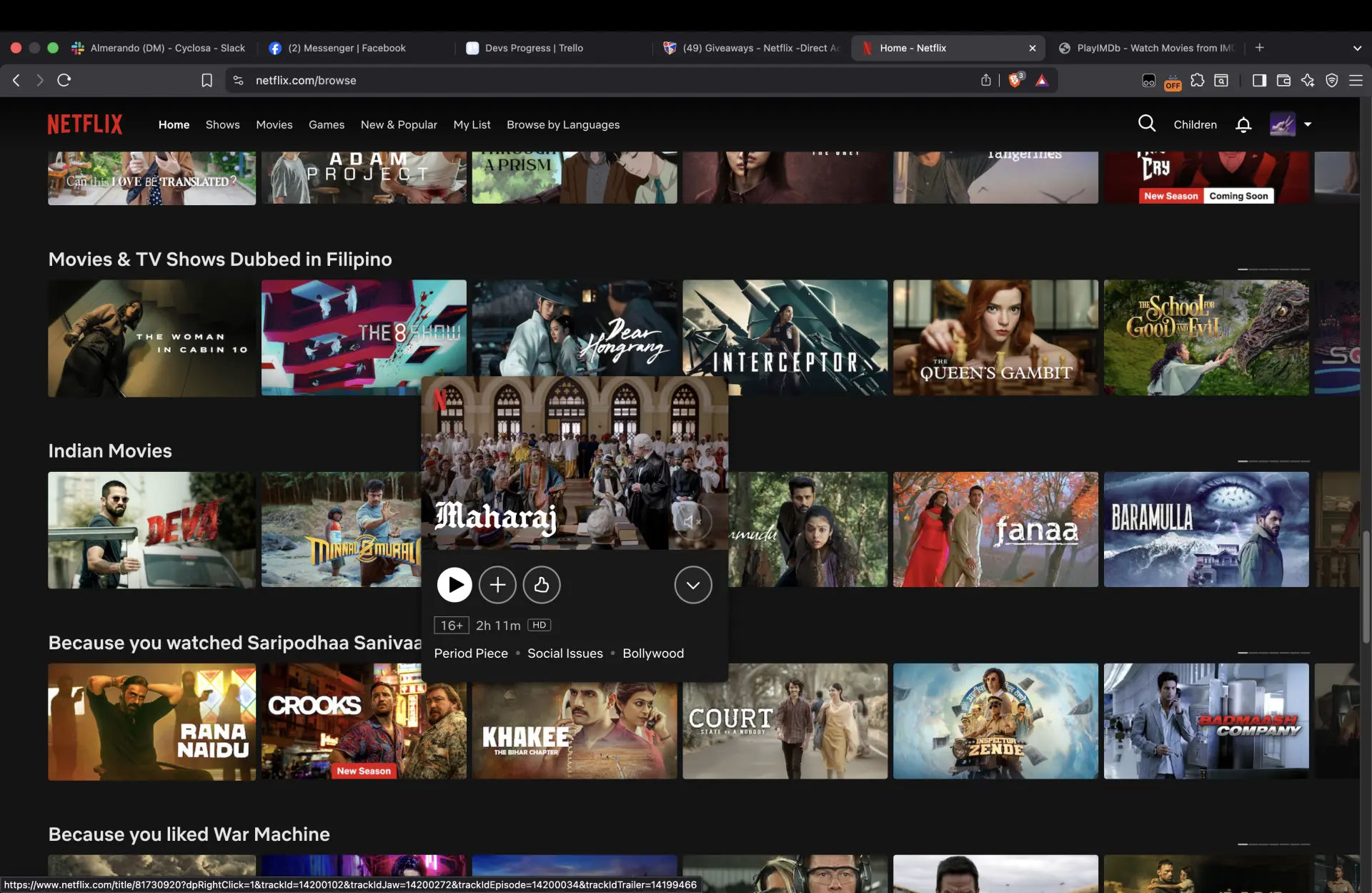Open the Netflix search icon
Image resolution: width=1372 pixels, height=893 pixels.
[x=1146, y=124]
